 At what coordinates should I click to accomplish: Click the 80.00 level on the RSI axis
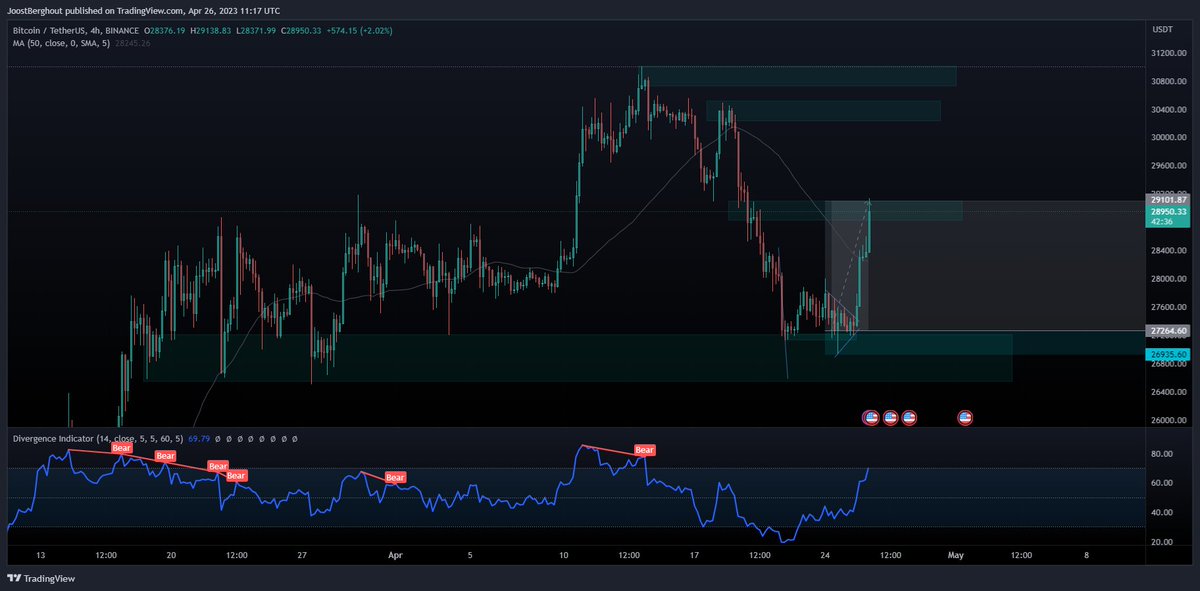[1160, 454]
